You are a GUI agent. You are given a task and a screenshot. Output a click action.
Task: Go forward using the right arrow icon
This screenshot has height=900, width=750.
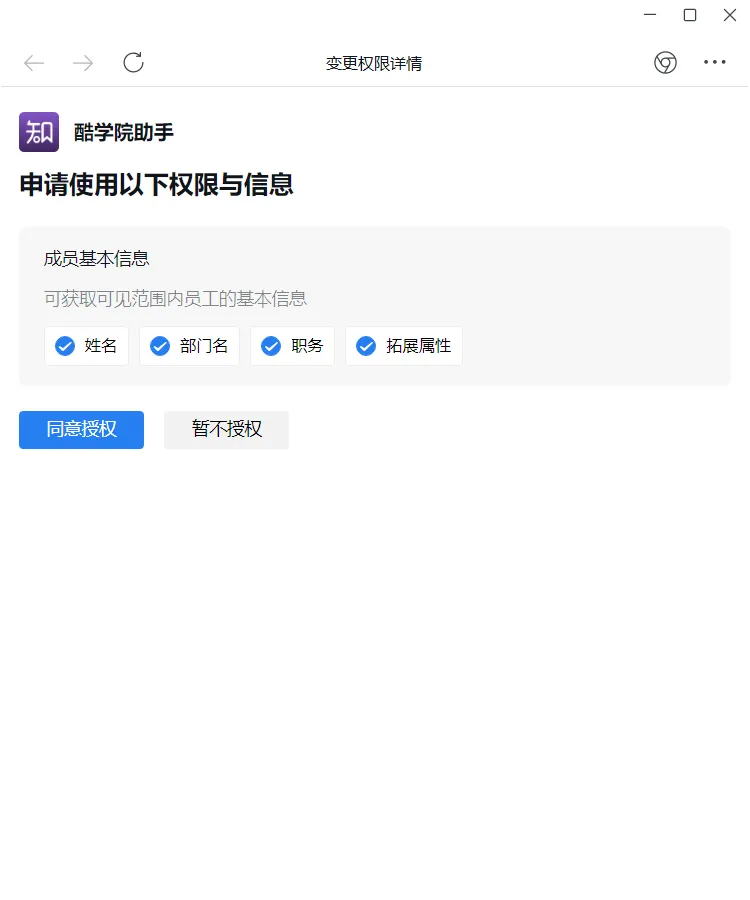tap(83, 63)
